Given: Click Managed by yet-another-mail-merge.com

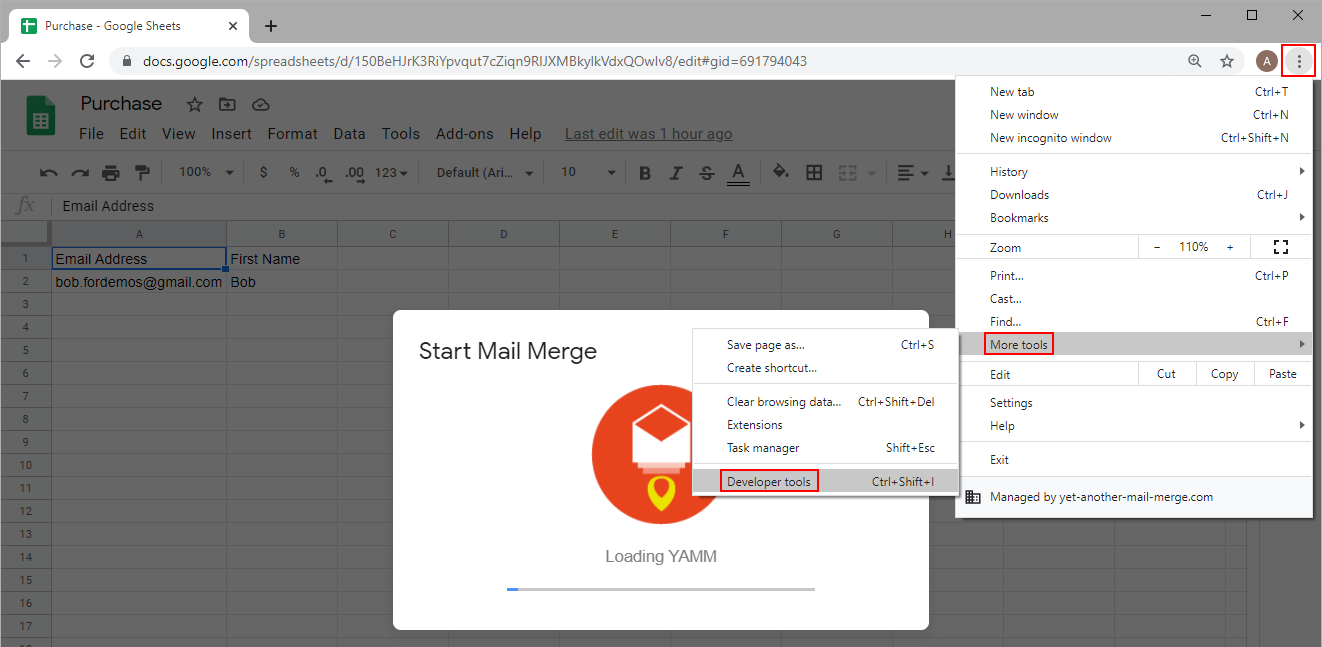Looking at the screenshot, I should 1134,497.
